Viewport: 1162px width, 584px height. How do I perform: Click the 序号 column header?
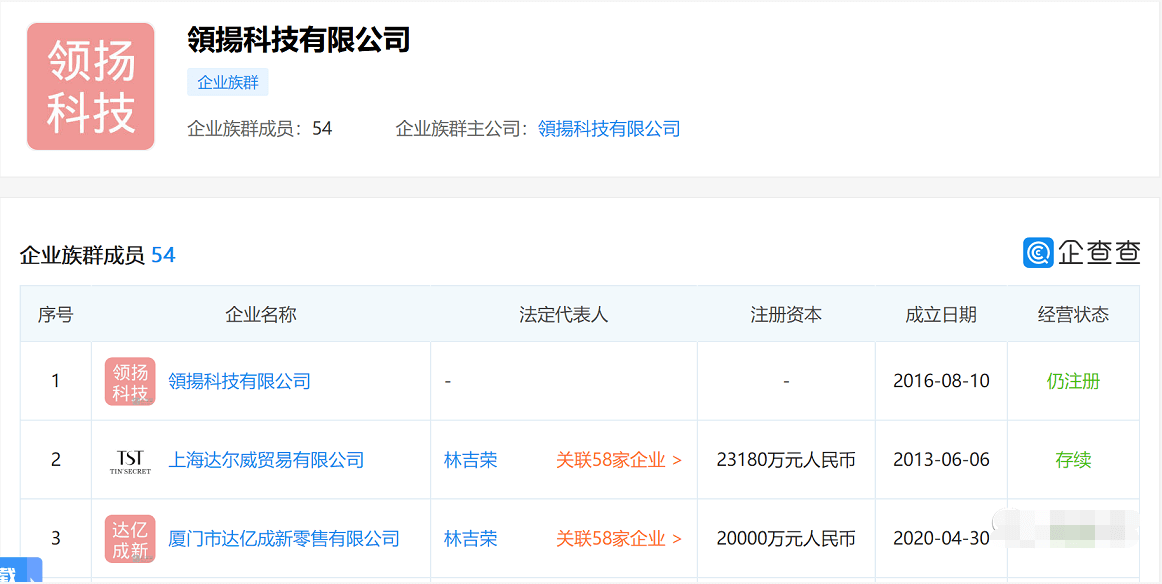coord(56,315)
